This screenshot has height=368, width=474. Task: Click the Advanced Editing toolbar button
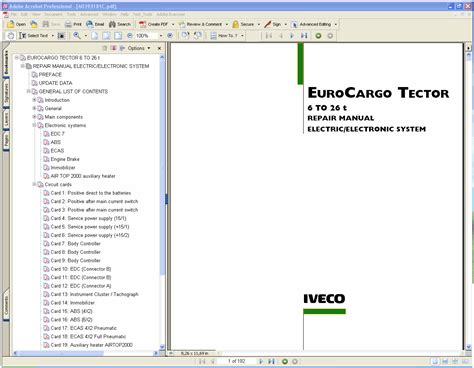[x=311, y=24]
